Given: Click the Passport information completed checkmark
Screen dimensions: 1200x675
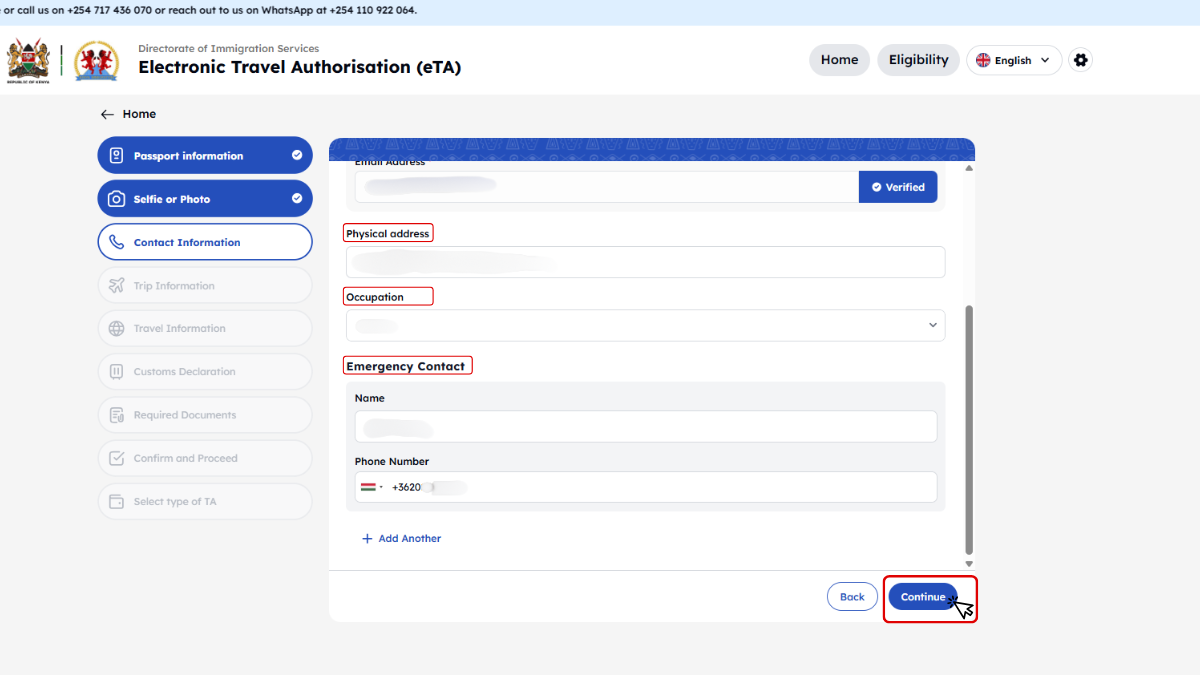Looking at the screenshot, I should click(297, 156).
